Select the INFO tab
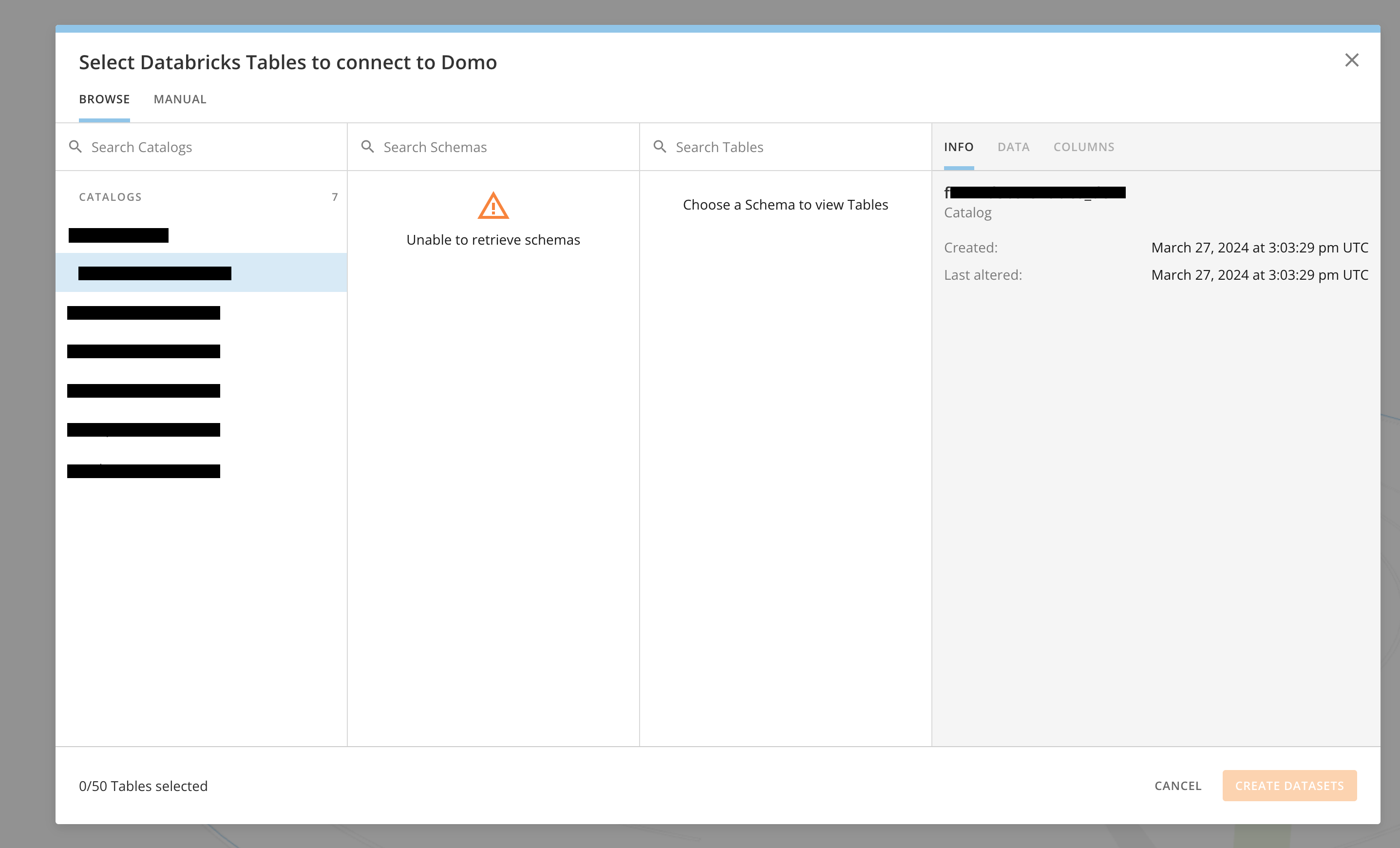Image resolution: width=1400 pixels, height=848 pixels. click(959, 147)
